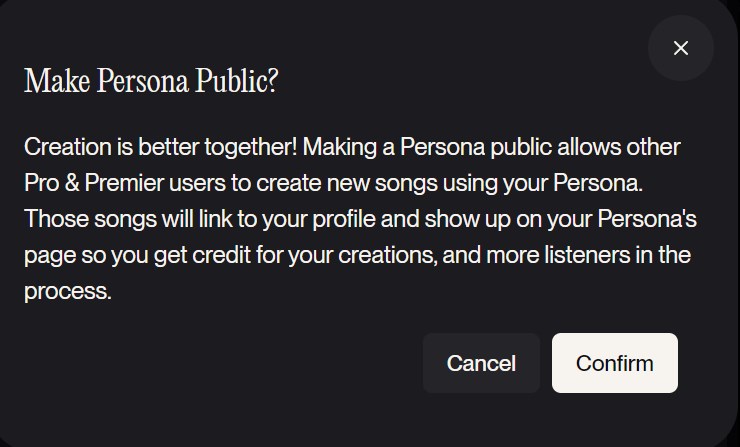Click the "Creation is better together!" sentence
The image size is (740, 447).
click(160, 147)
